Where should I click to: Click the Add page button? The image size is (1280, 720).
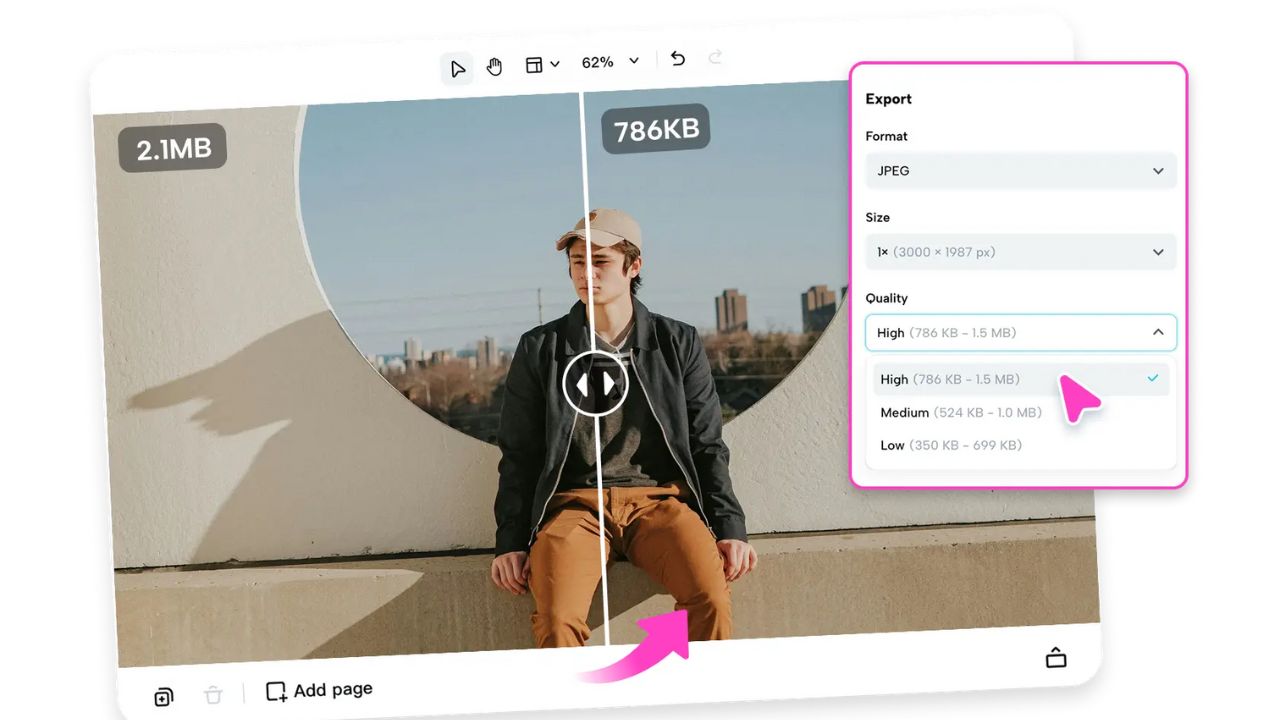coord(318,690)
